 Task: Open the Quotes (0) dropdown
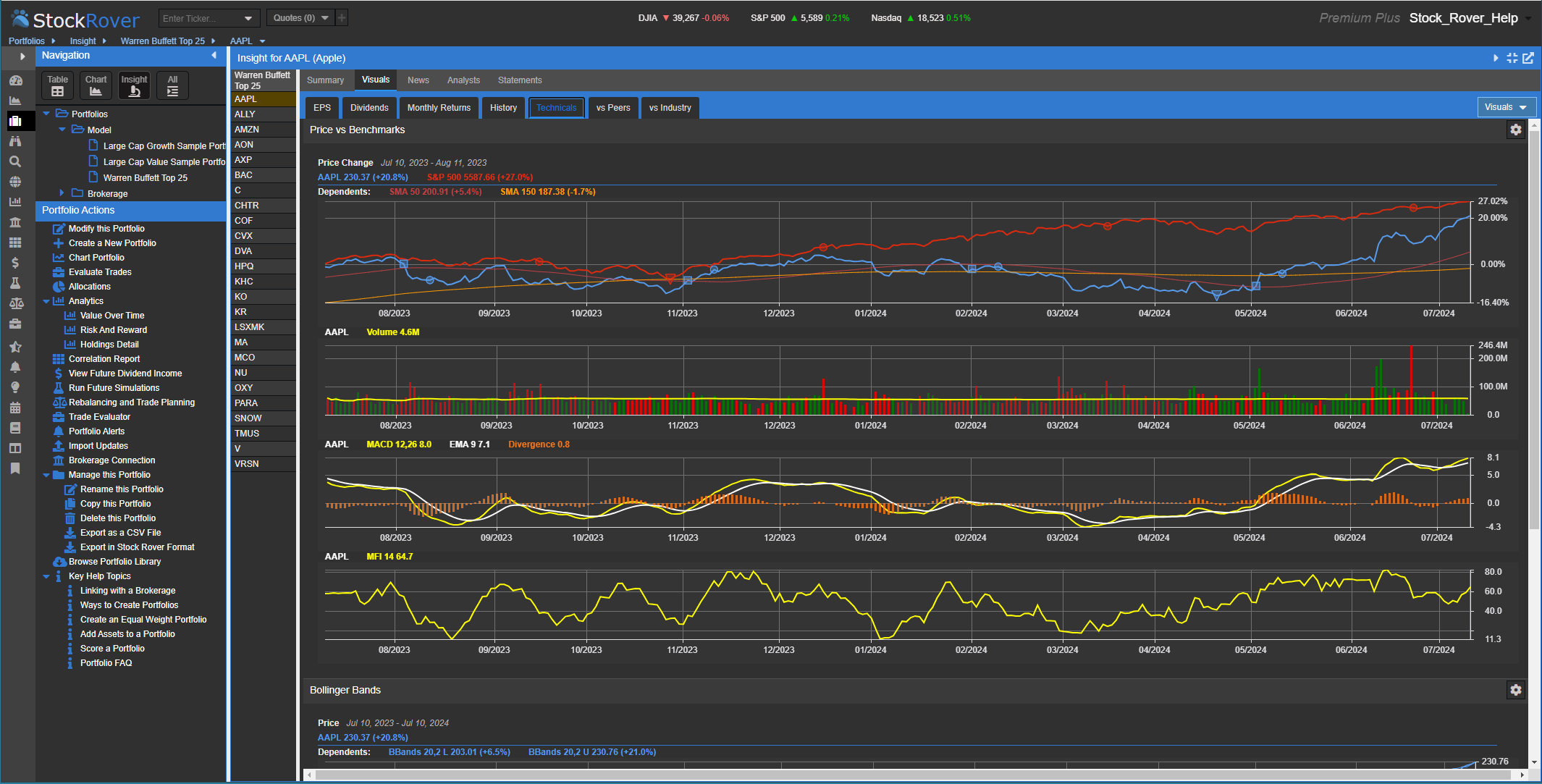click(x=300, y=17)
